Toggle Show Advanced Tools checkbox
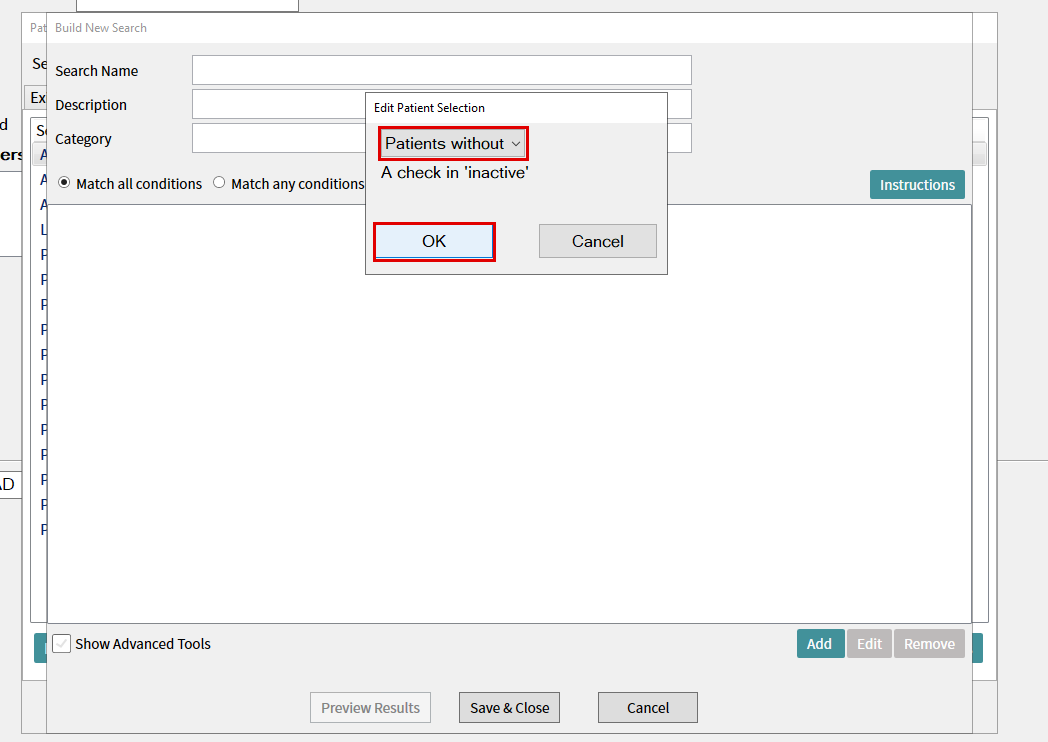 [61, 644]
